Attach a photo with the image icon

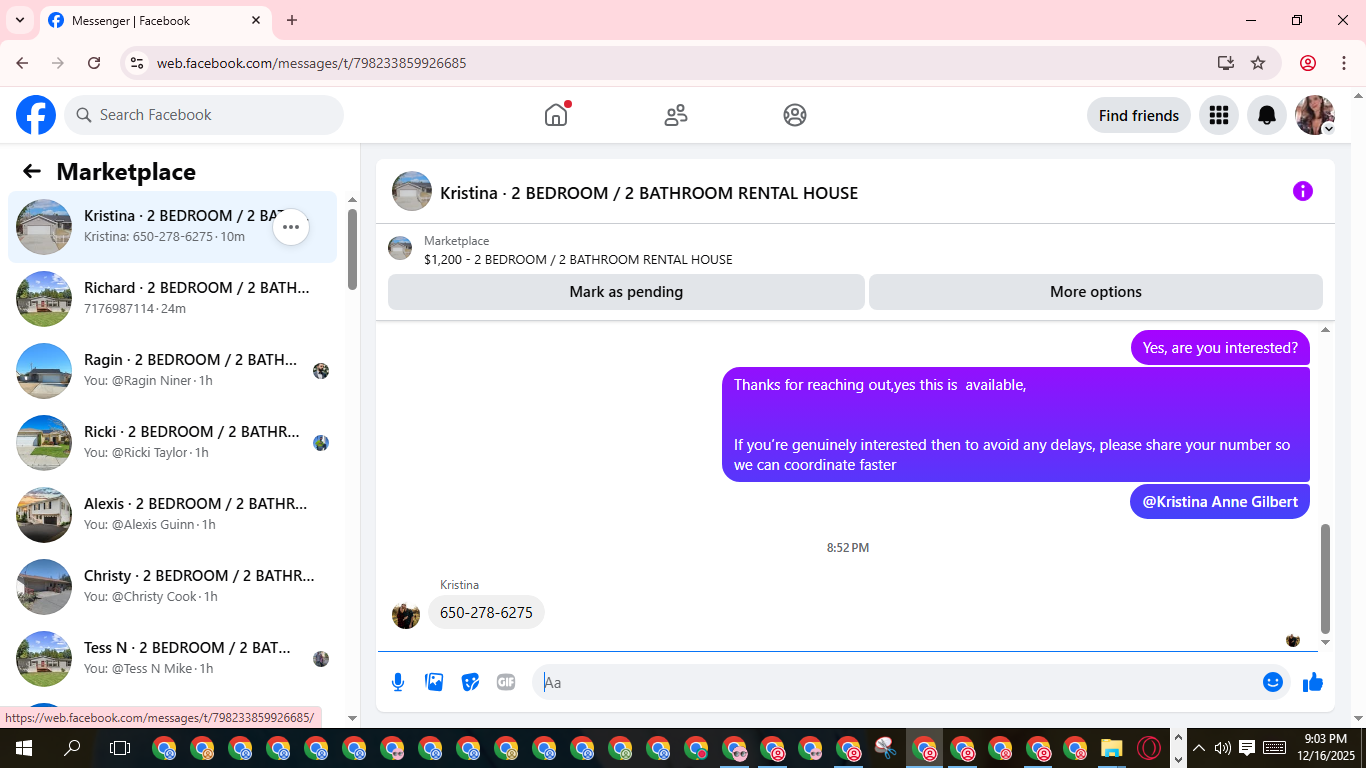(x=434, y=682)
